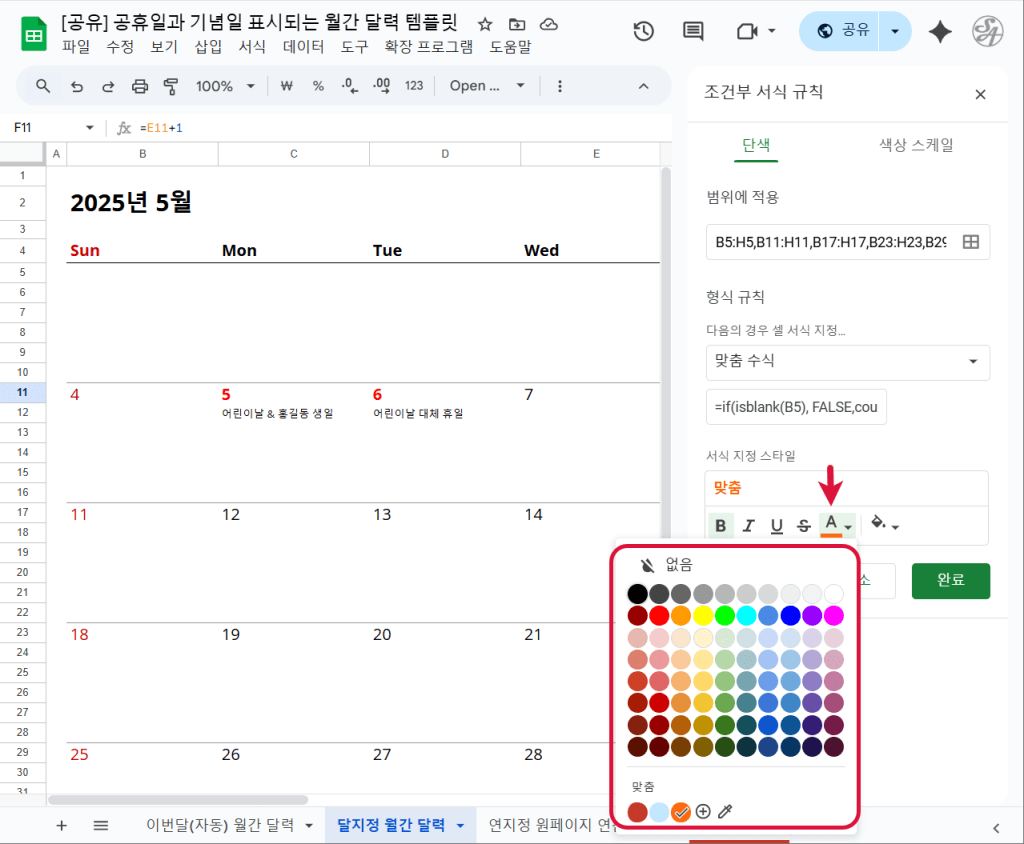Click the print icon in toolbar

[140, 86]
